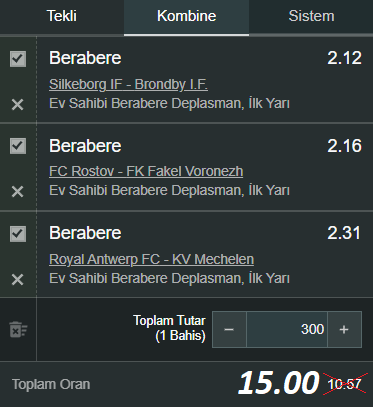
Task: Remove the FC Rostov - Fakel Voronezh bet
Action: [17, 192]
